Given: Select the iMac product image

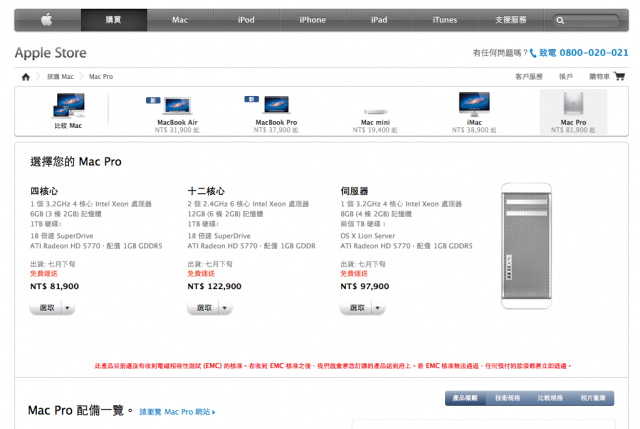Looking at the screenshot, I should (x=474, y=104).
